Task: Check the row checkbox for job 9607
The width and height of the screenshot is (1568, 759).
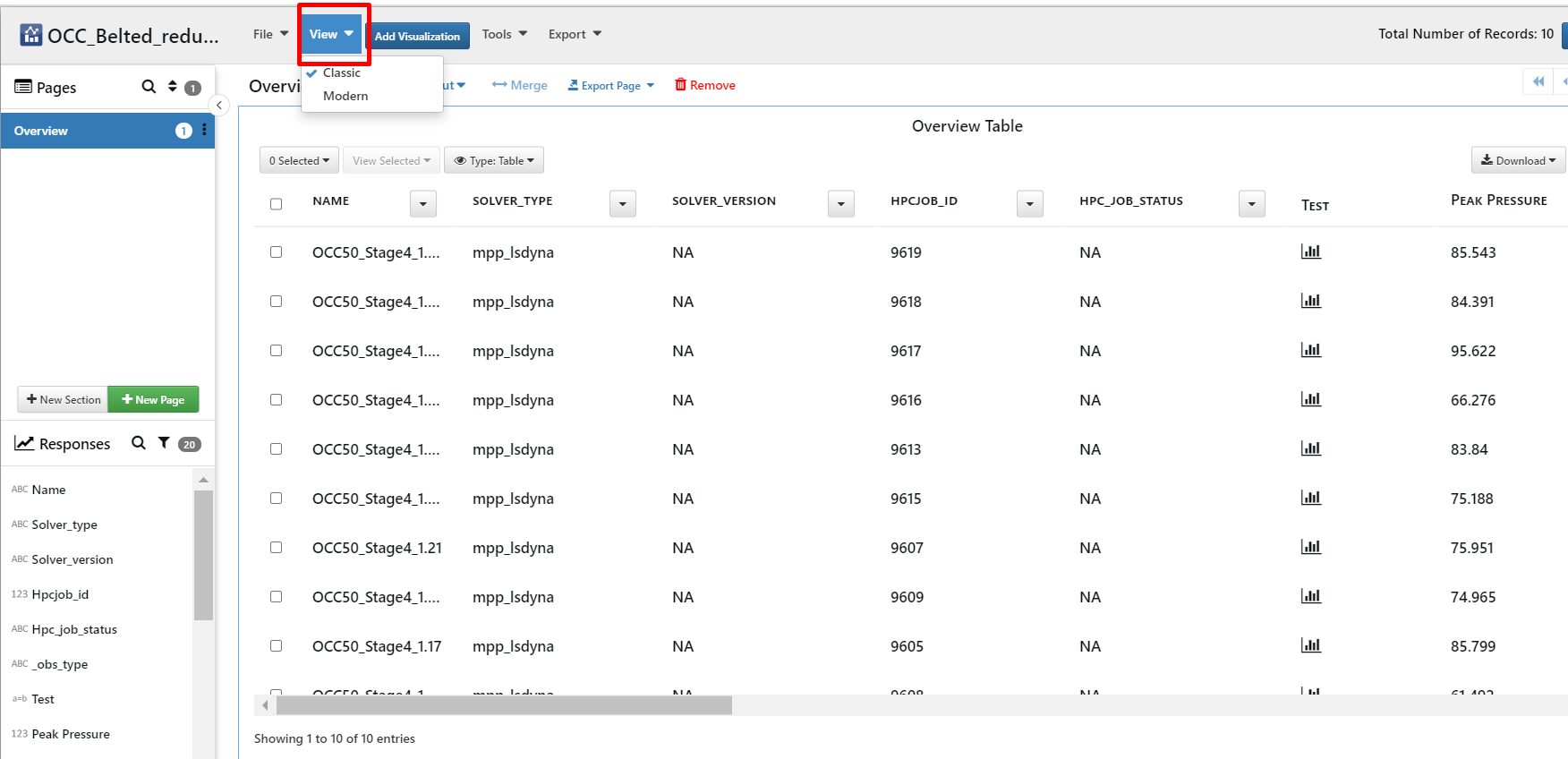Action: pos(277,548)
